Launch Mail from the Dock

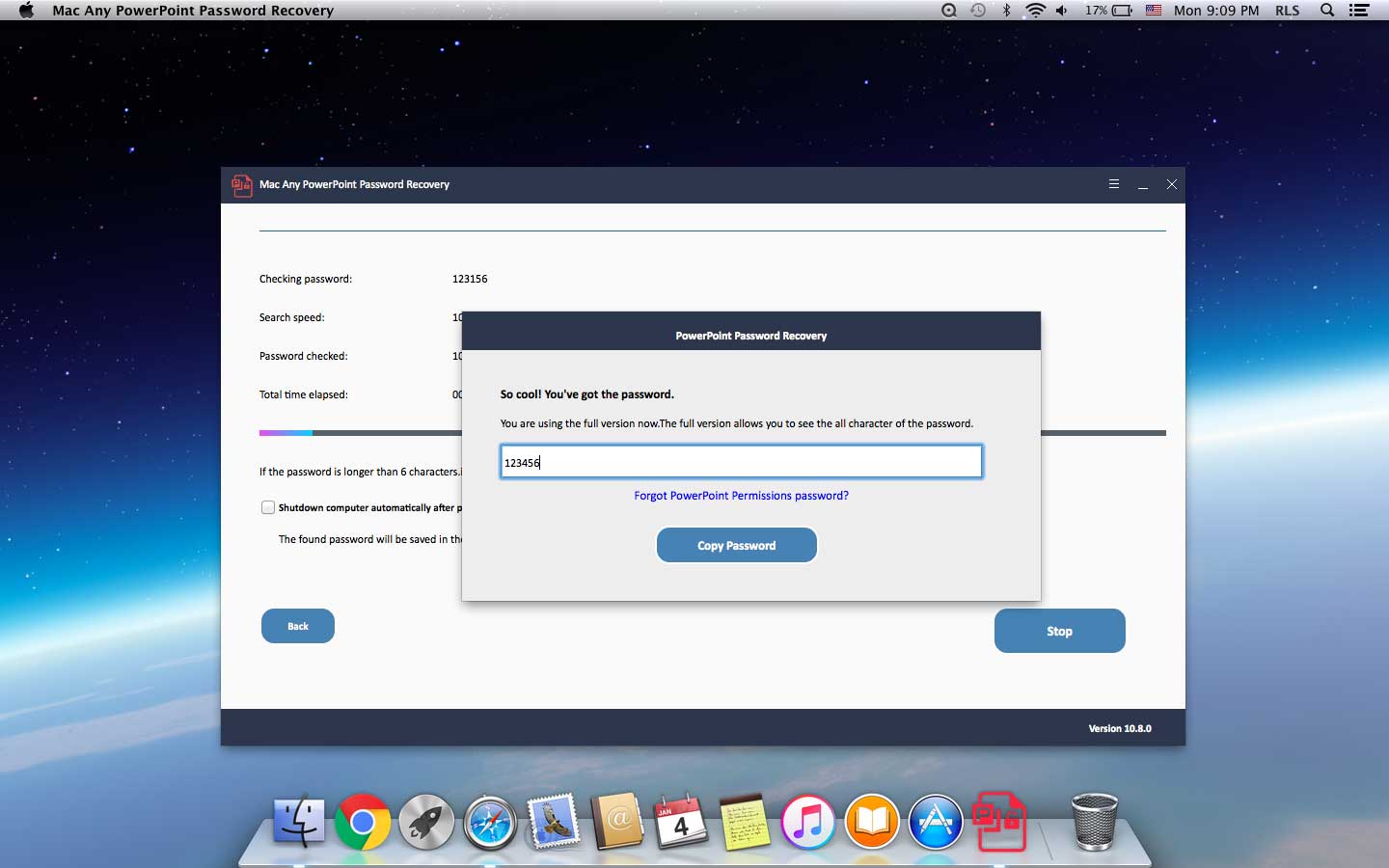(553, 825)
